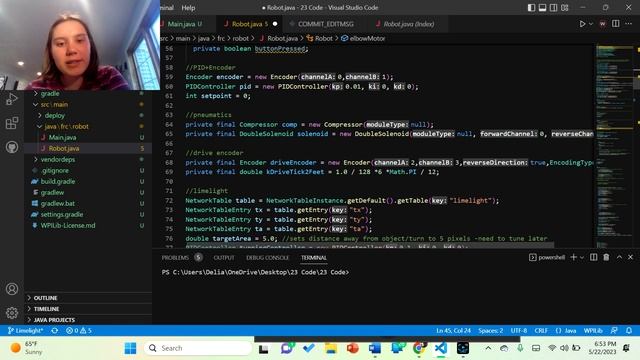Open the OUTPUT panel tab
The height and width of the screenshot is (360, 640).
224,258
